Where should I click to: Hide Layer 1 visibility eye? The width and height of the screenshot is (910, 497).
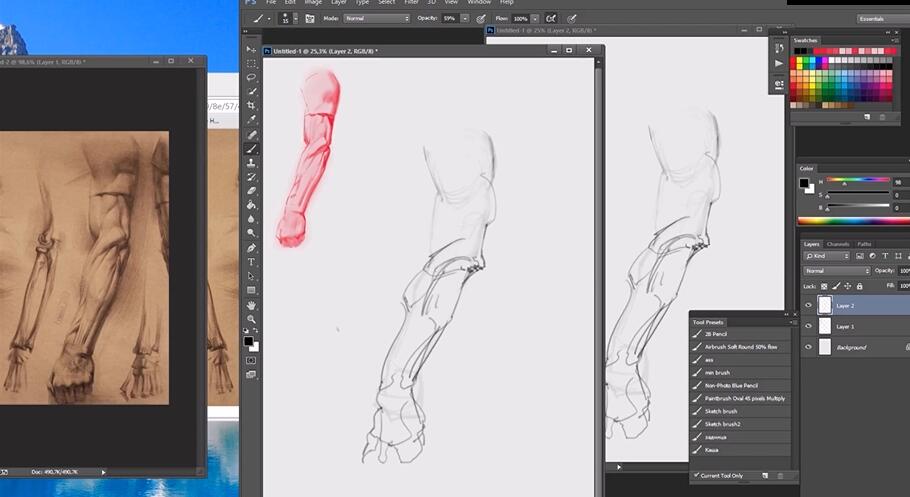pos(808,326)
